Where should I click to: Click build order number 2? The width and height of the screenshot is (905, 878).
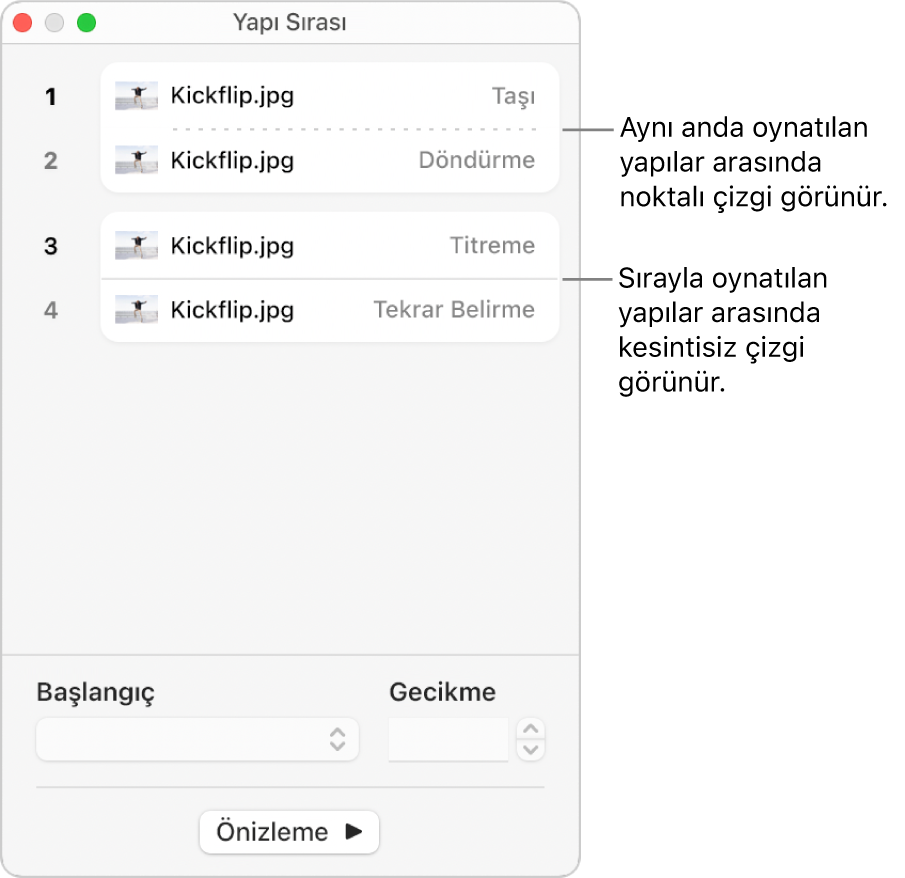(x=51, y=160)
